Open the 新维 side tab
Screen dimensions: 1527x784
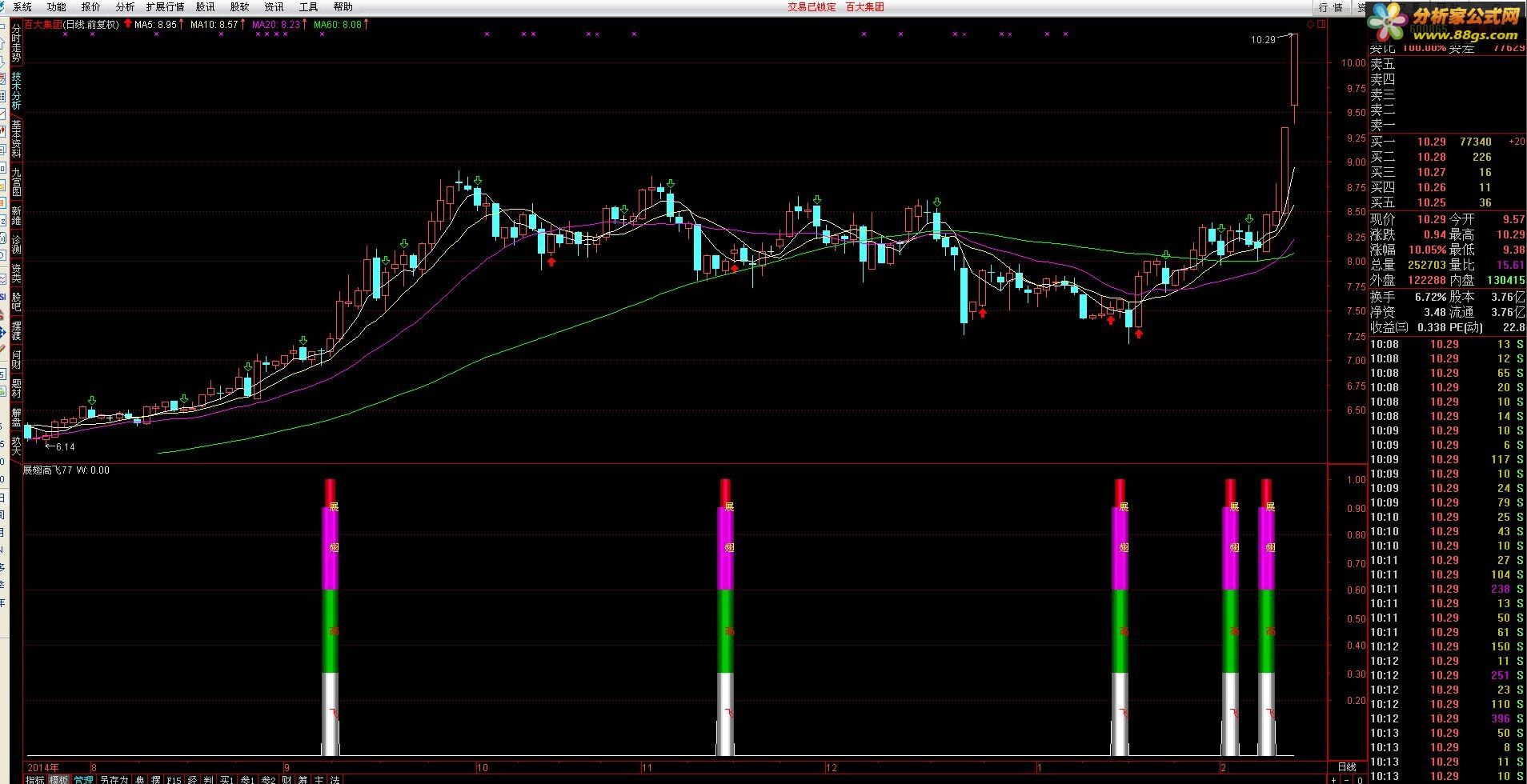point(15,216)
